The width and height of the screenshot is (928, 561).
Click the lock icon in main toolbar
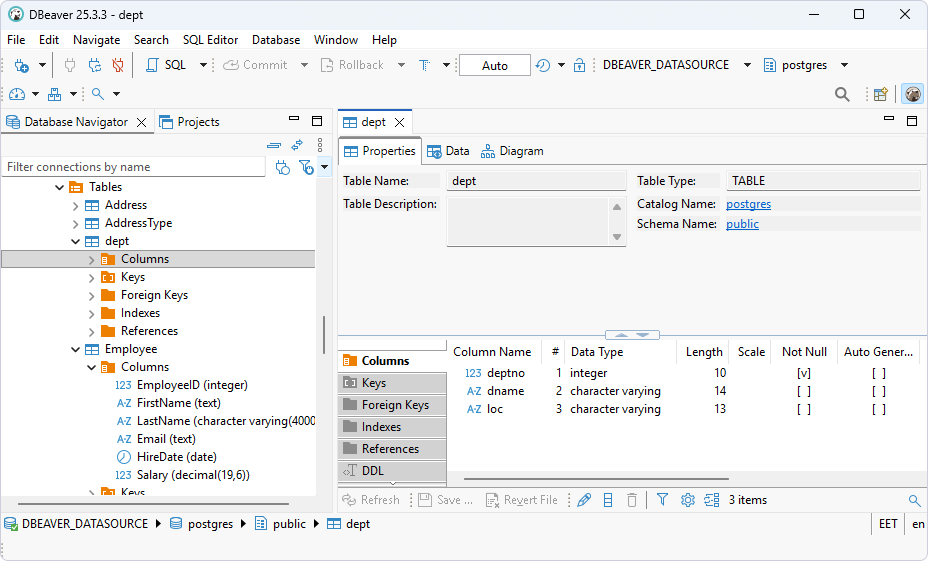pyautogui.click(x=579, y=65)
